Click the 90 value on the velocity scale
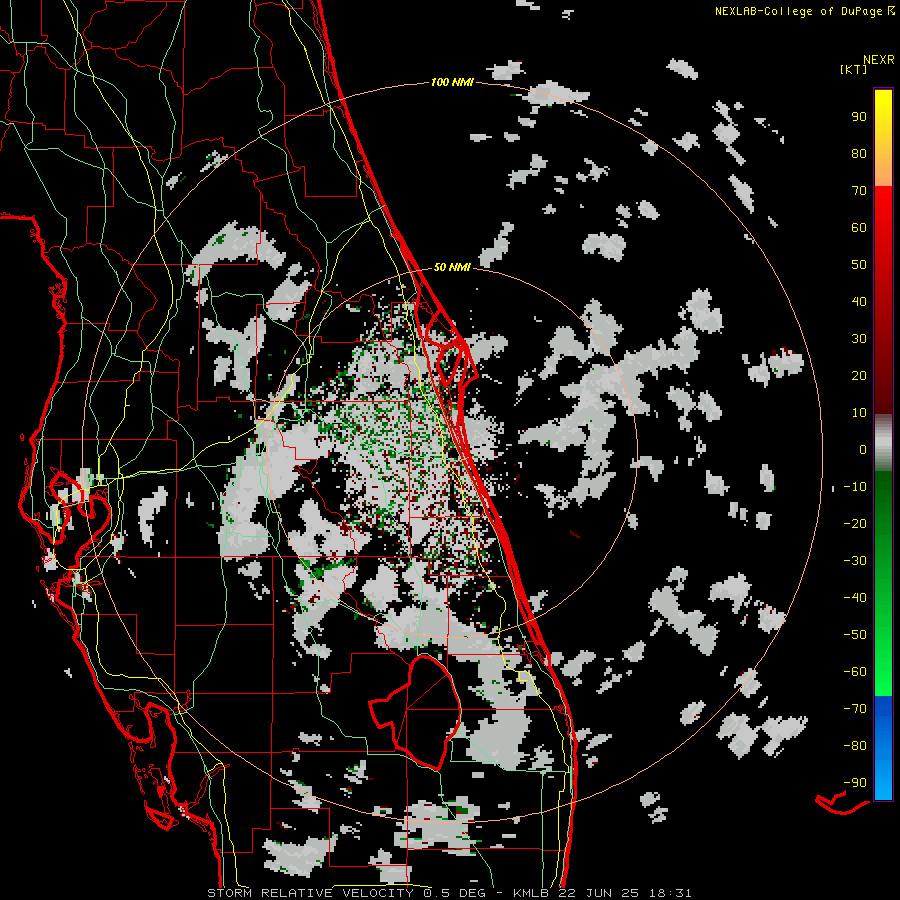Screen dimensions: 900x900 point(859,117)
